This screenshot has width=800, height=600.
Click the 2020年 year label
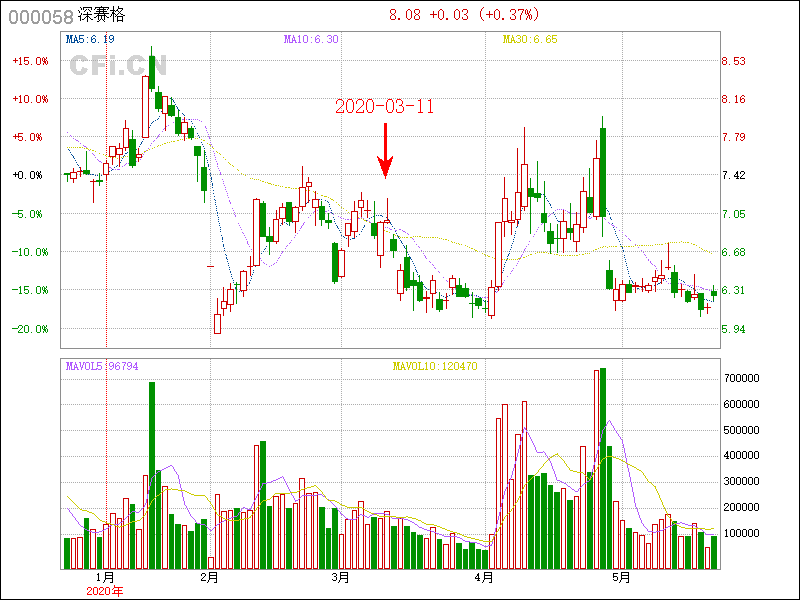point(105,591)
